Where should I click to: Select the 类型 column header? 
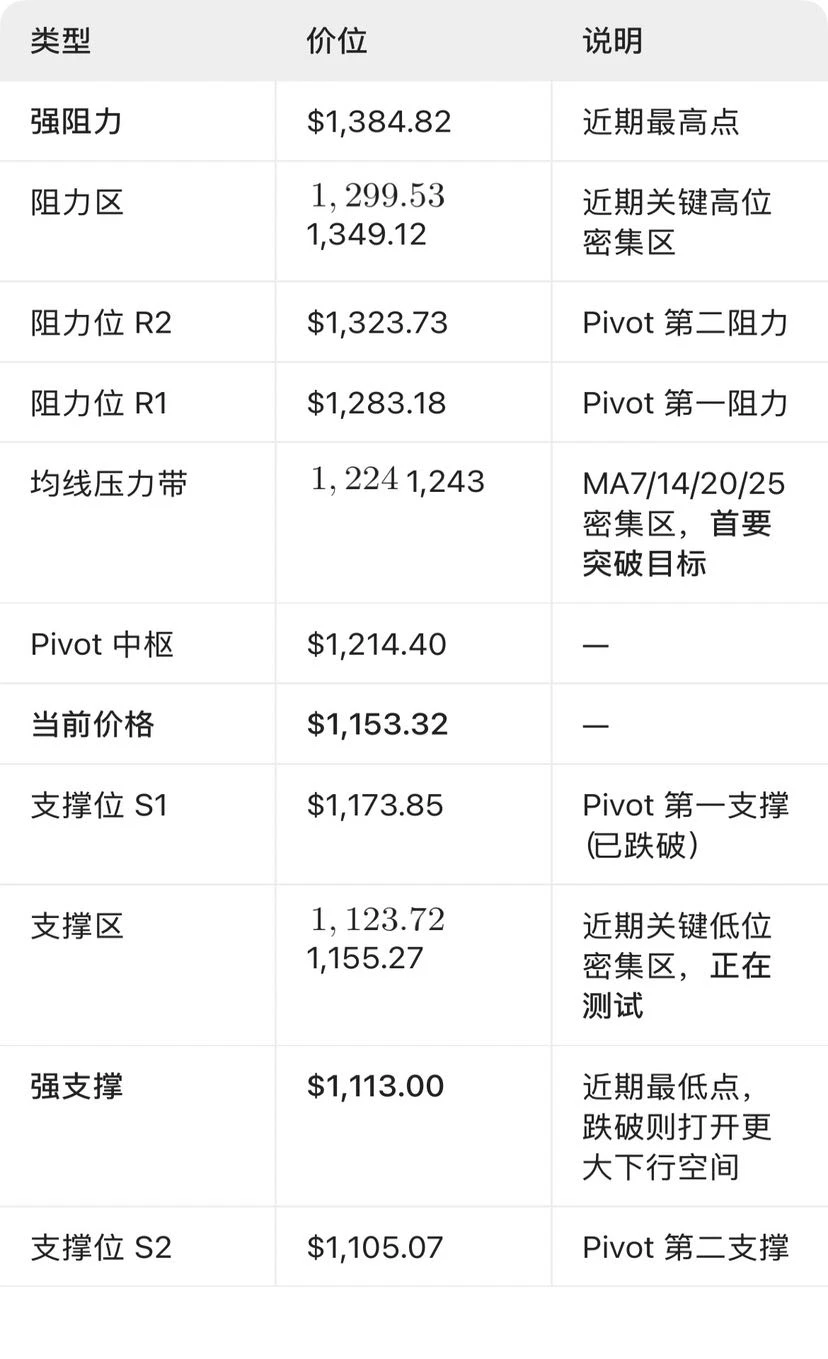(60, 41)
